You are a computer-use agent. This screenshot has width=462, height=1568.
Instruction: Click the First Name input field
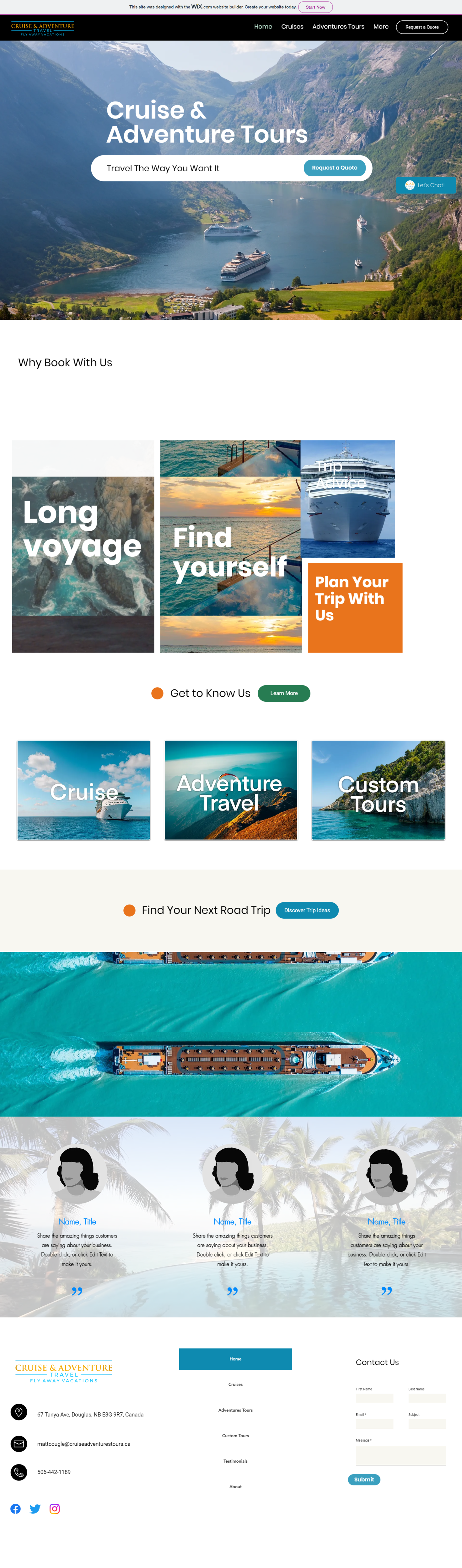[374, 1398]
